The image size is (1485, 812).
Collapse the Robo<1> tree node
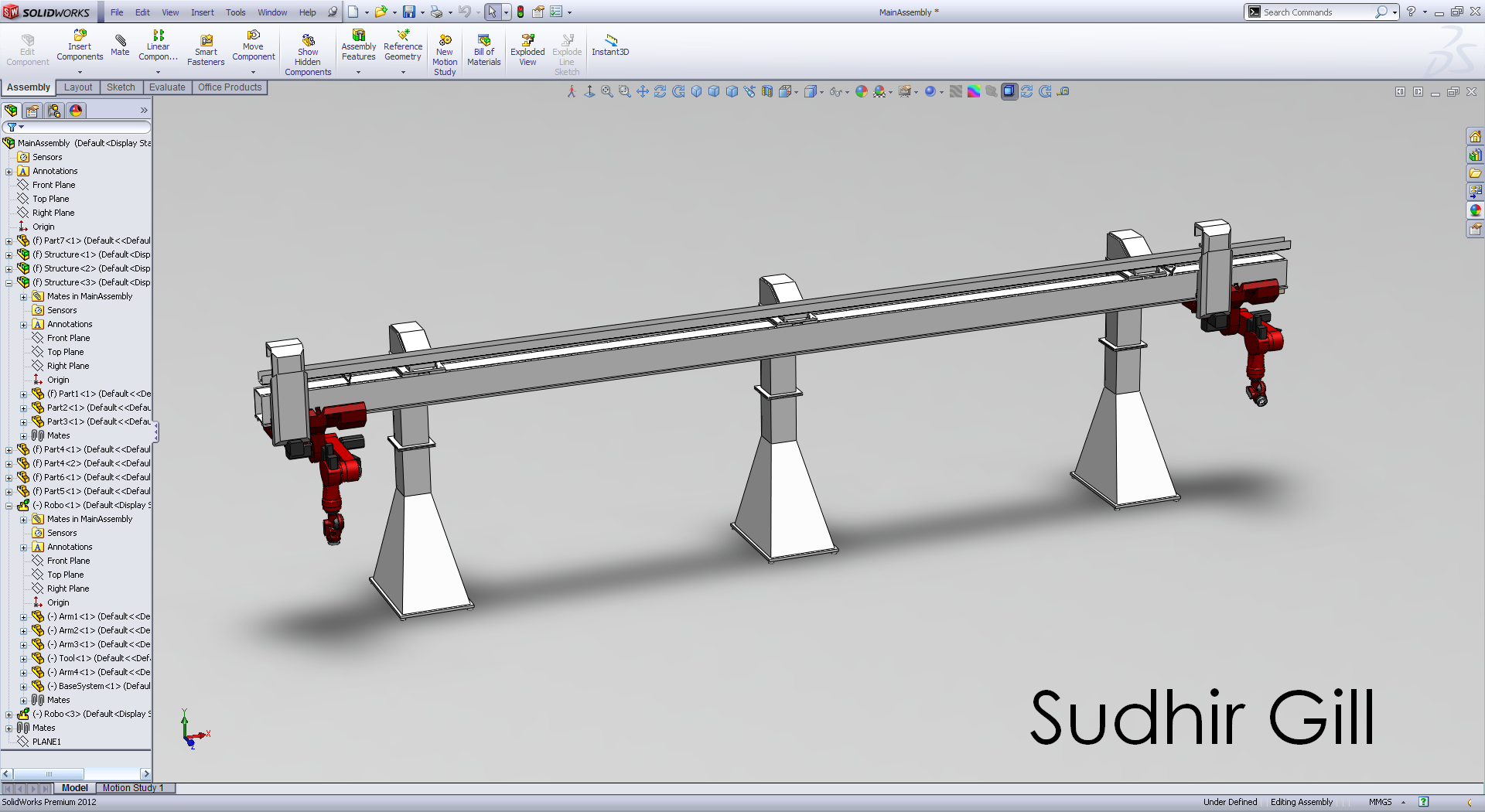pyautogui.click(x=9, y=506)
